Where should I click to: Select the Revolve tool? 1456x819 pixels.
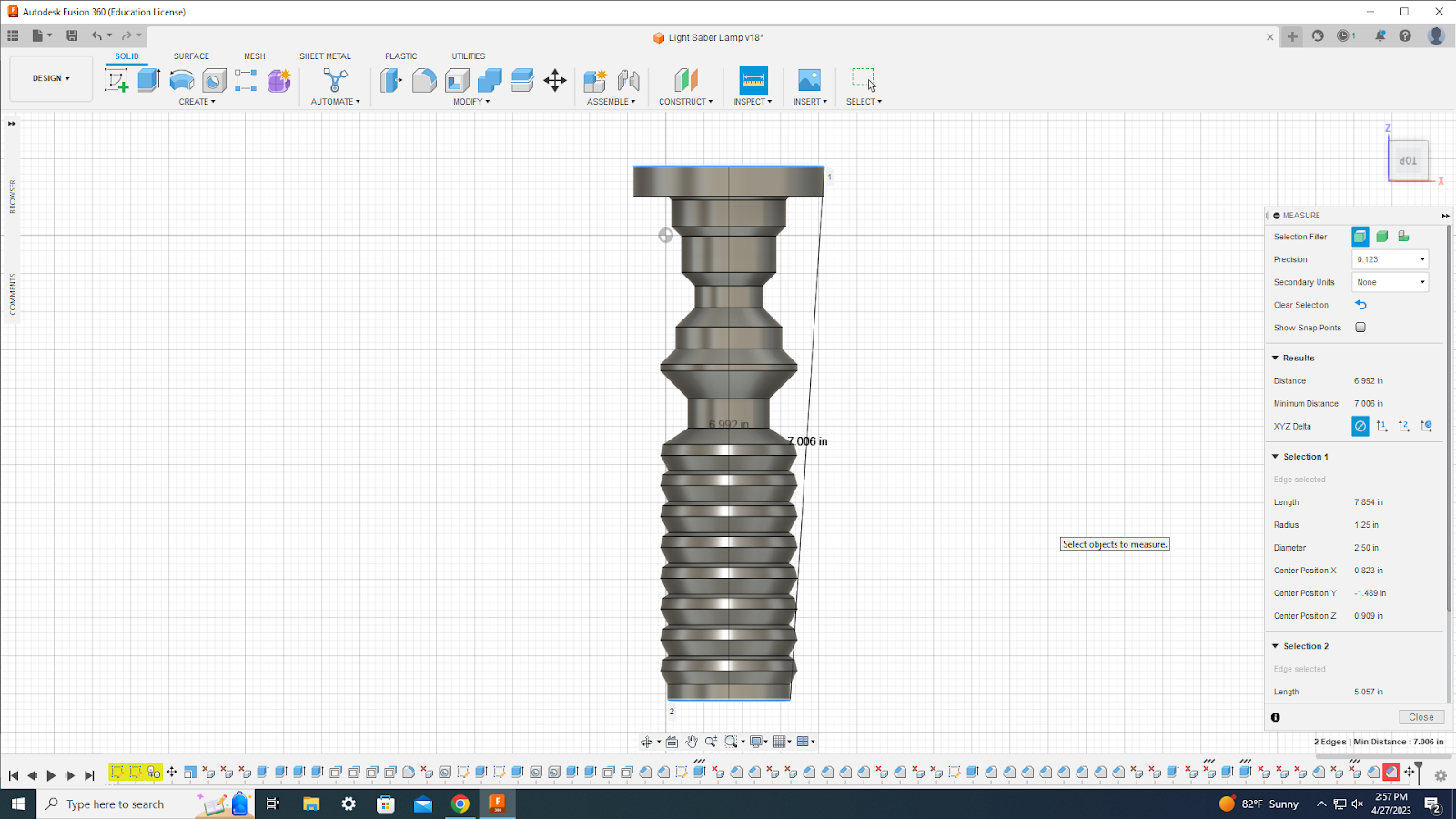click(x=181, y=80)
